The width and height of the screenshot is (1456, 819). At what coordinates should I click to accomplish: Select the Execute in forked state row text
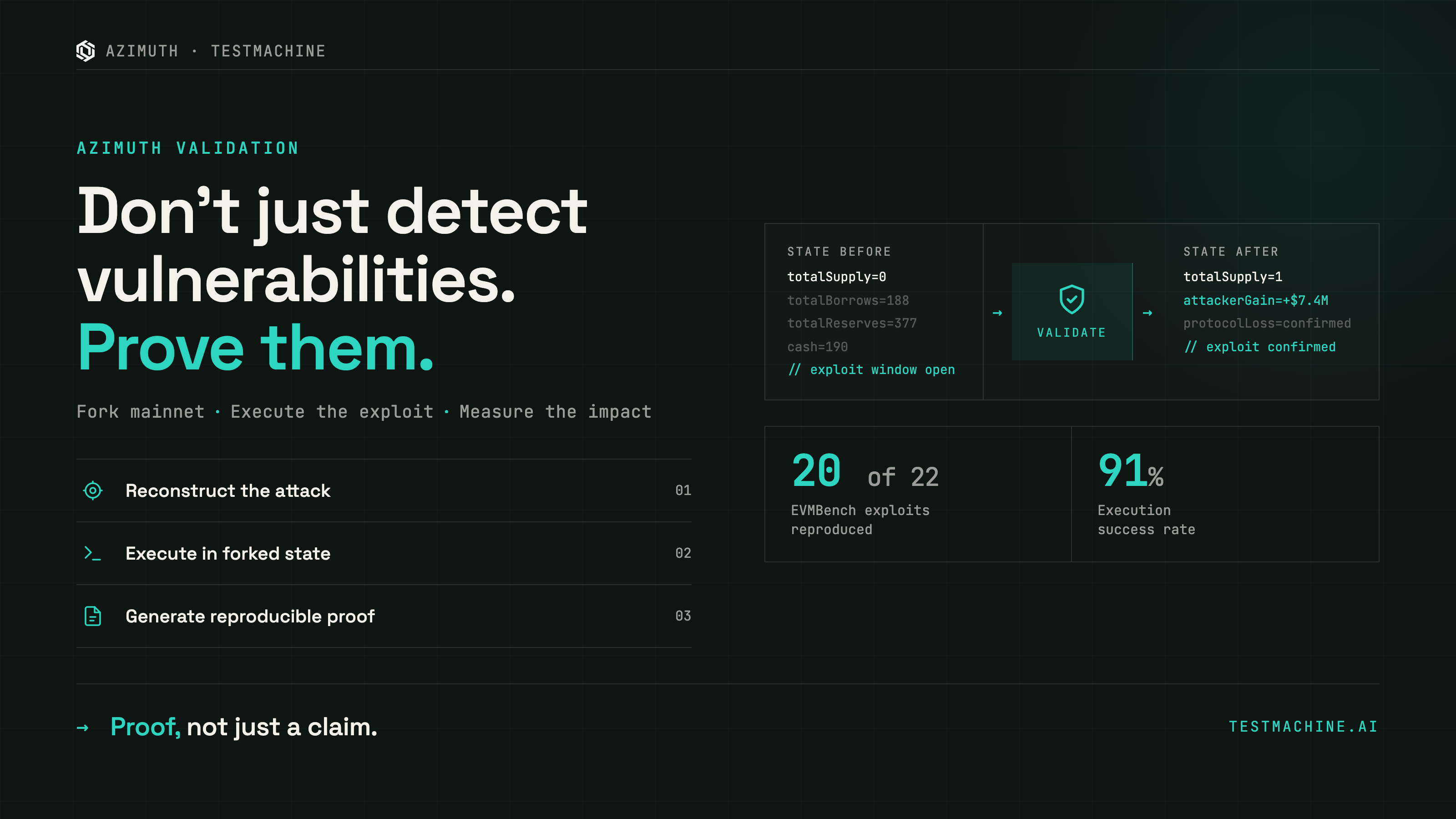(x=228, y=553)
